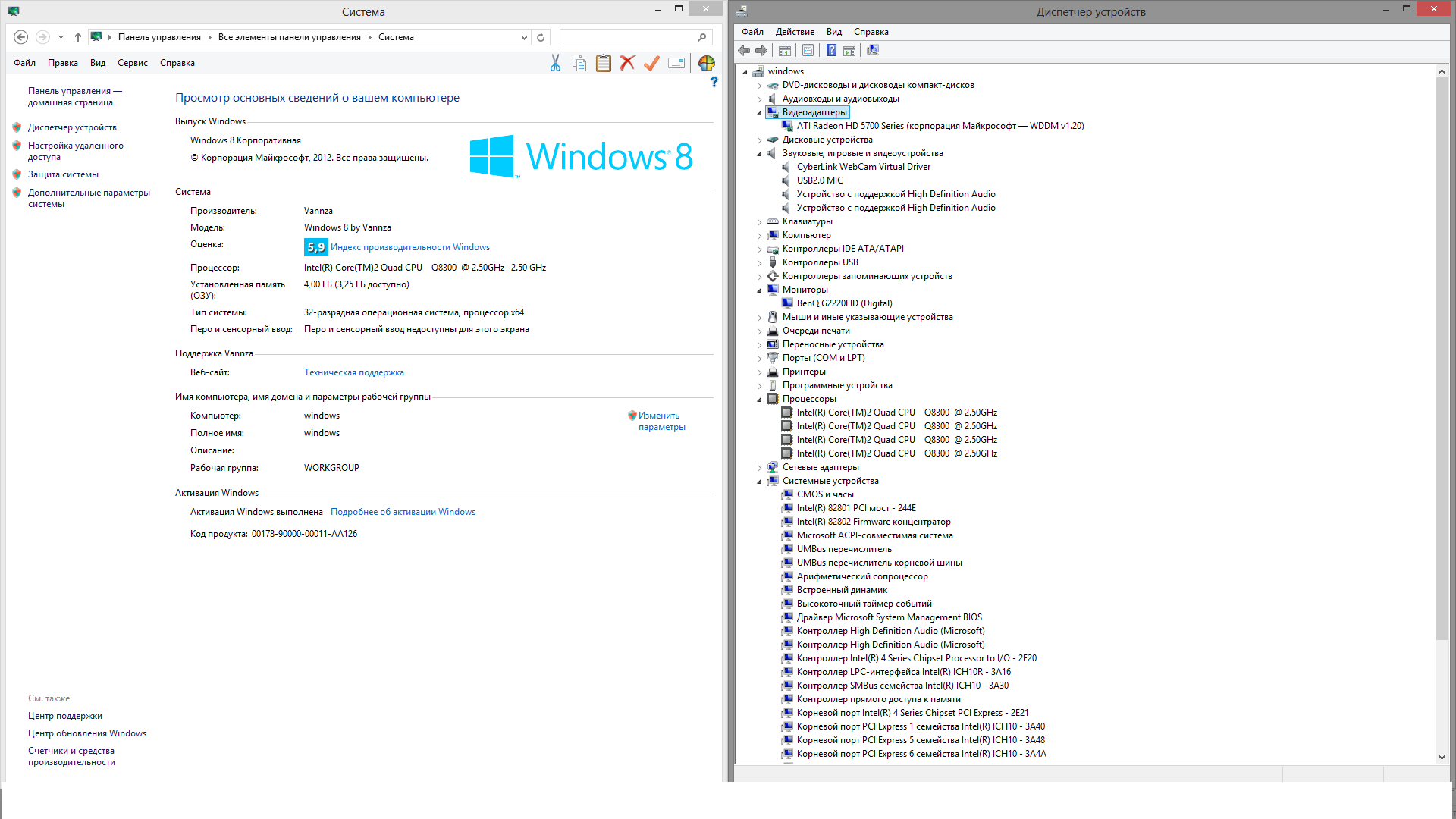Collapse the Видеоадаптеры node

[759, 113]
